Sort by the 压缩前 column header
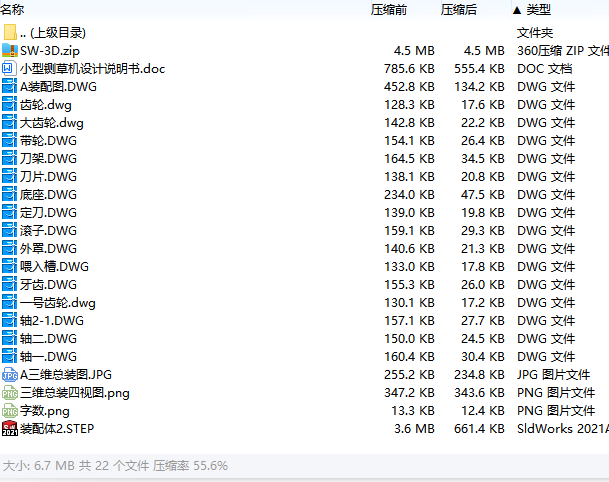 [389, 9]
